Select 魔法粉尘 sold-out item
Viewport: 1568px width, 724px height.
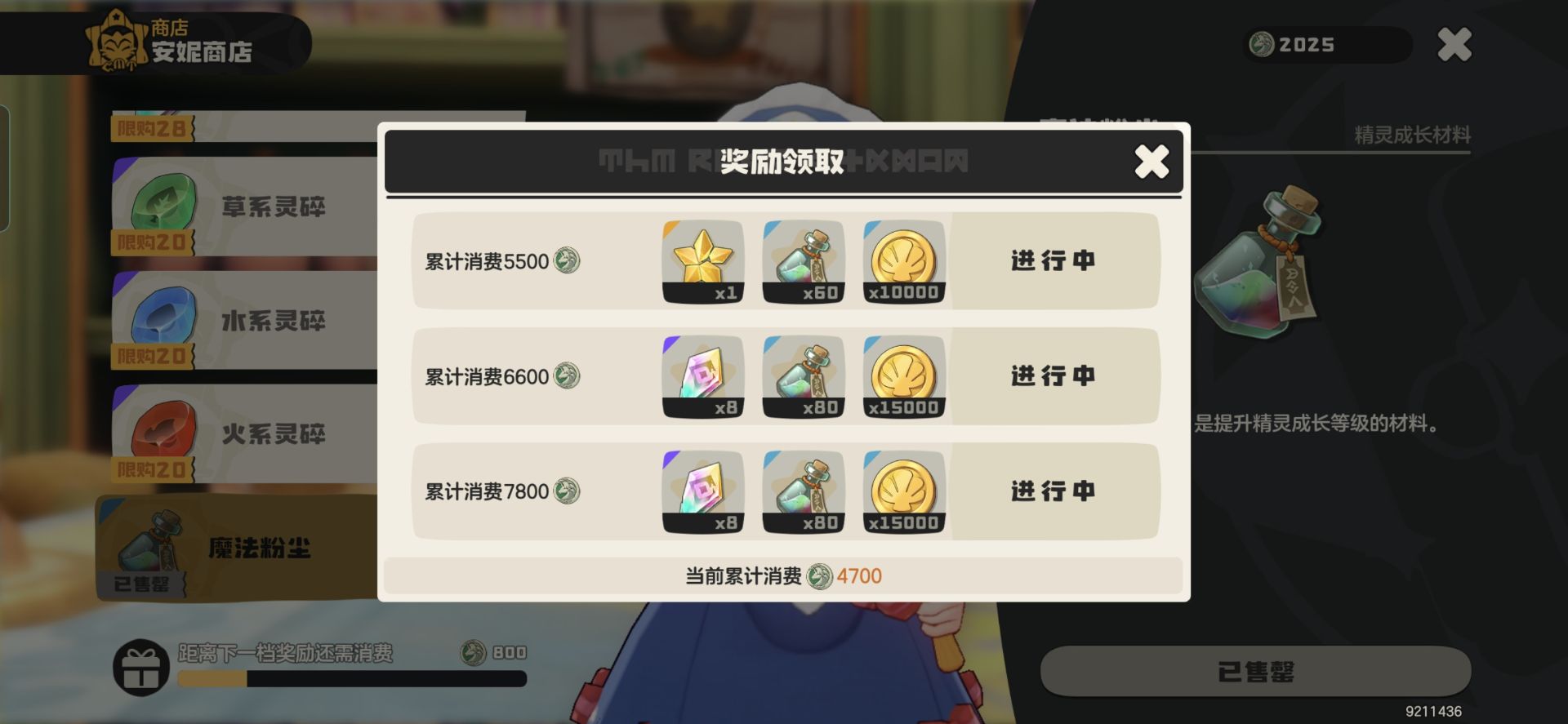[237, 549]
